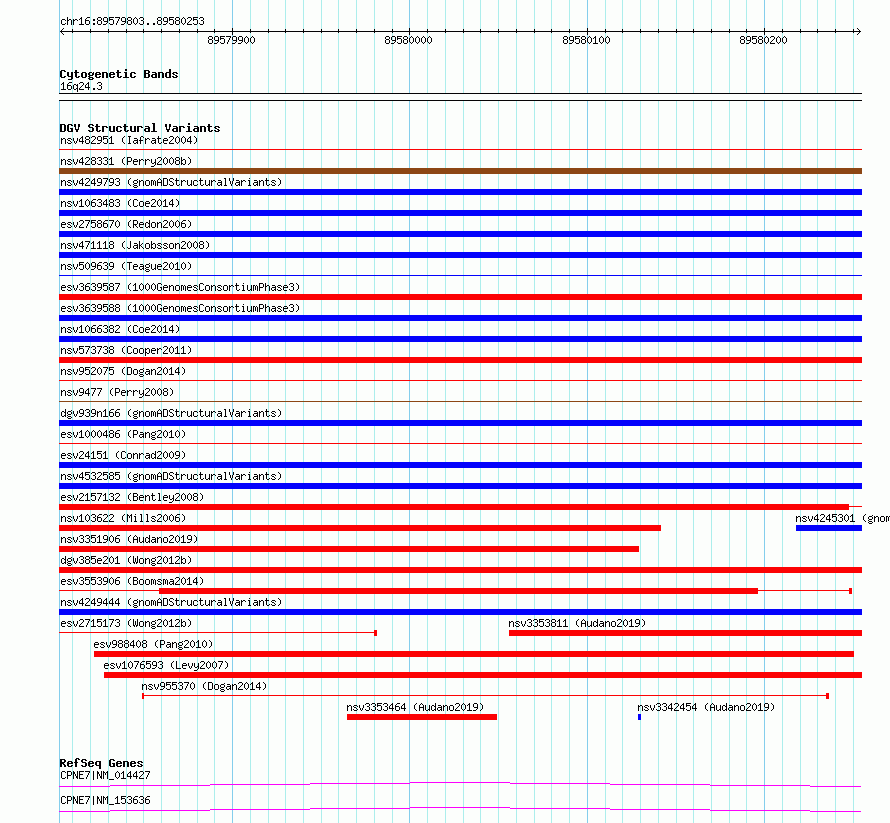Select nsv4532585 (gnomADStructuralVariants) label
The width and height of the screenshot is (890, 823).
coord(171,476)
